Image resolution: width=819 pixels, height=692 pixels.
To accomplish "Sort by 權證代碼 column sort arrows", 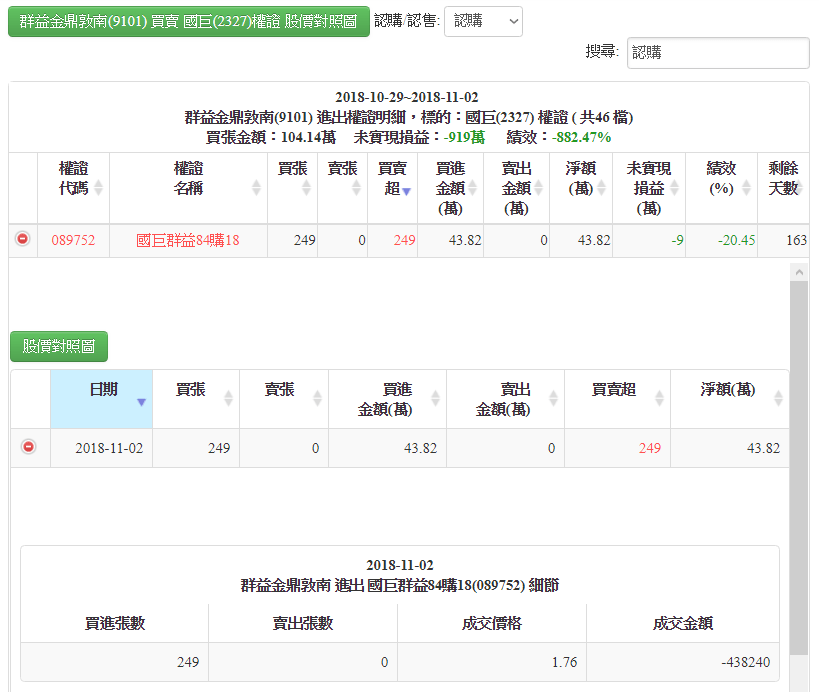I will pos(100,188).
